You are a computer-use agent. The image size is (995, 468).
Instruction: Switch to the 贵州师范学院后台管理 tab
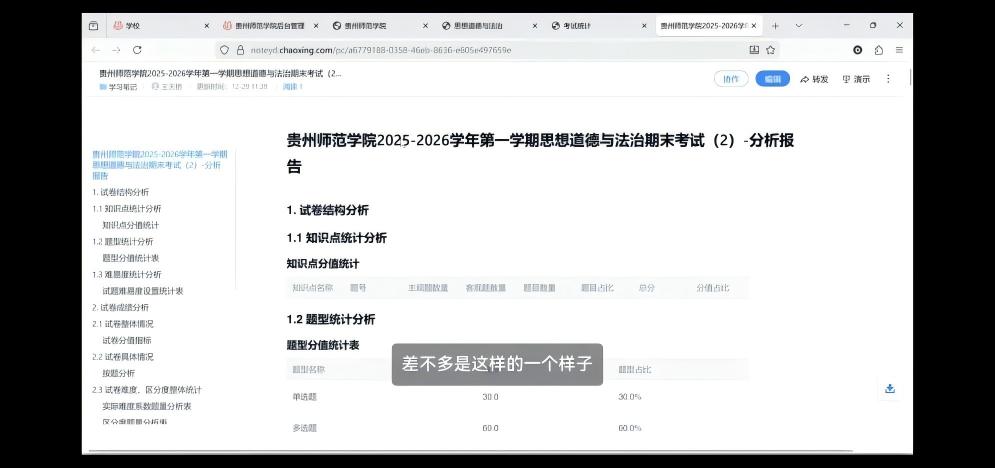pyautogui.click(x=268, y=26)
